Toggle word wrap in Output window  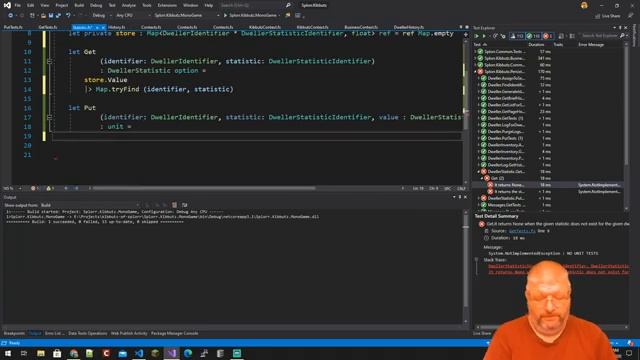point(184,205)
